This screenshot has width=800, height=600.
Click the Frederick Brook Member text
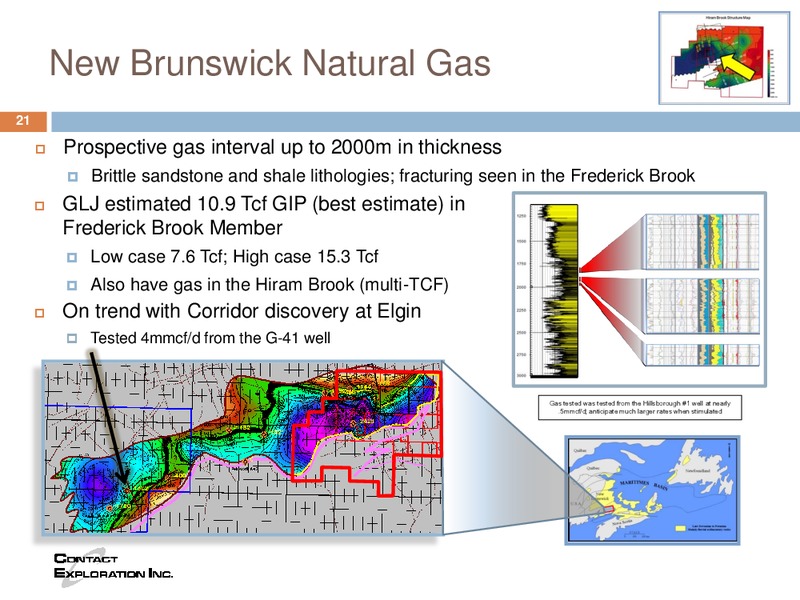[x=172, y=228]
